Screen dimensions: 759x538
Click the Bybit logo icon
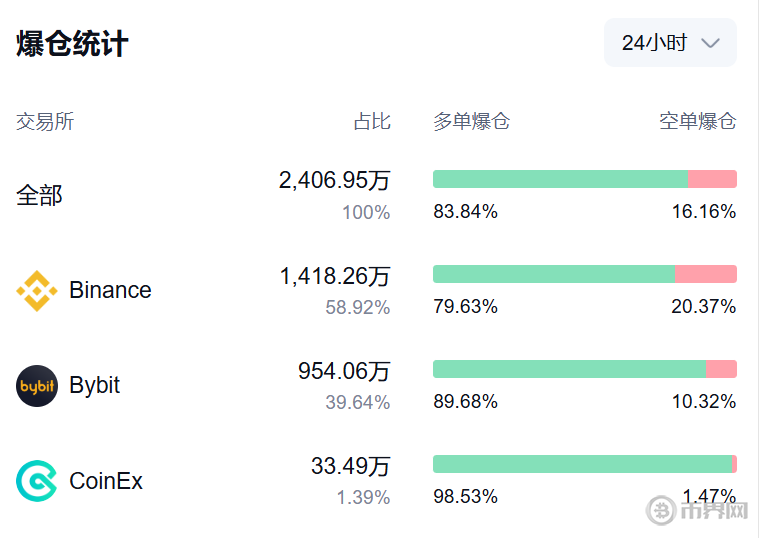coord(37,386)
